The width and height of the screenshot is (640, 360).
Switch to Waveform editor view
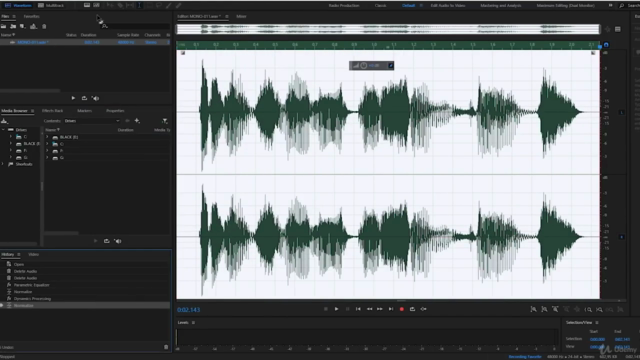(18, 5)
